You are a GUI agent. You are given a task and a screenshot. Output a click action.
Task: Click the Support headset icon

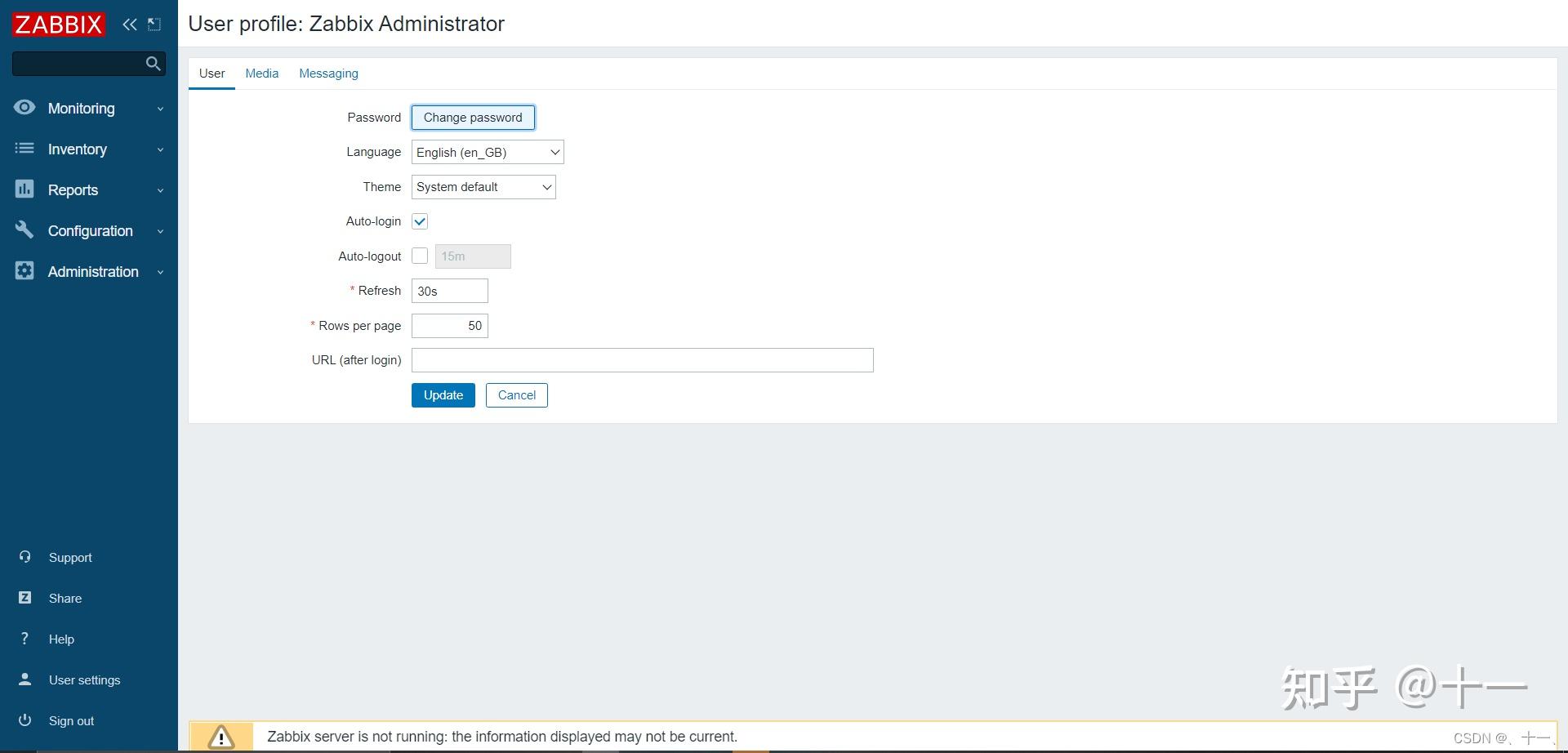(x=25, y=557)
